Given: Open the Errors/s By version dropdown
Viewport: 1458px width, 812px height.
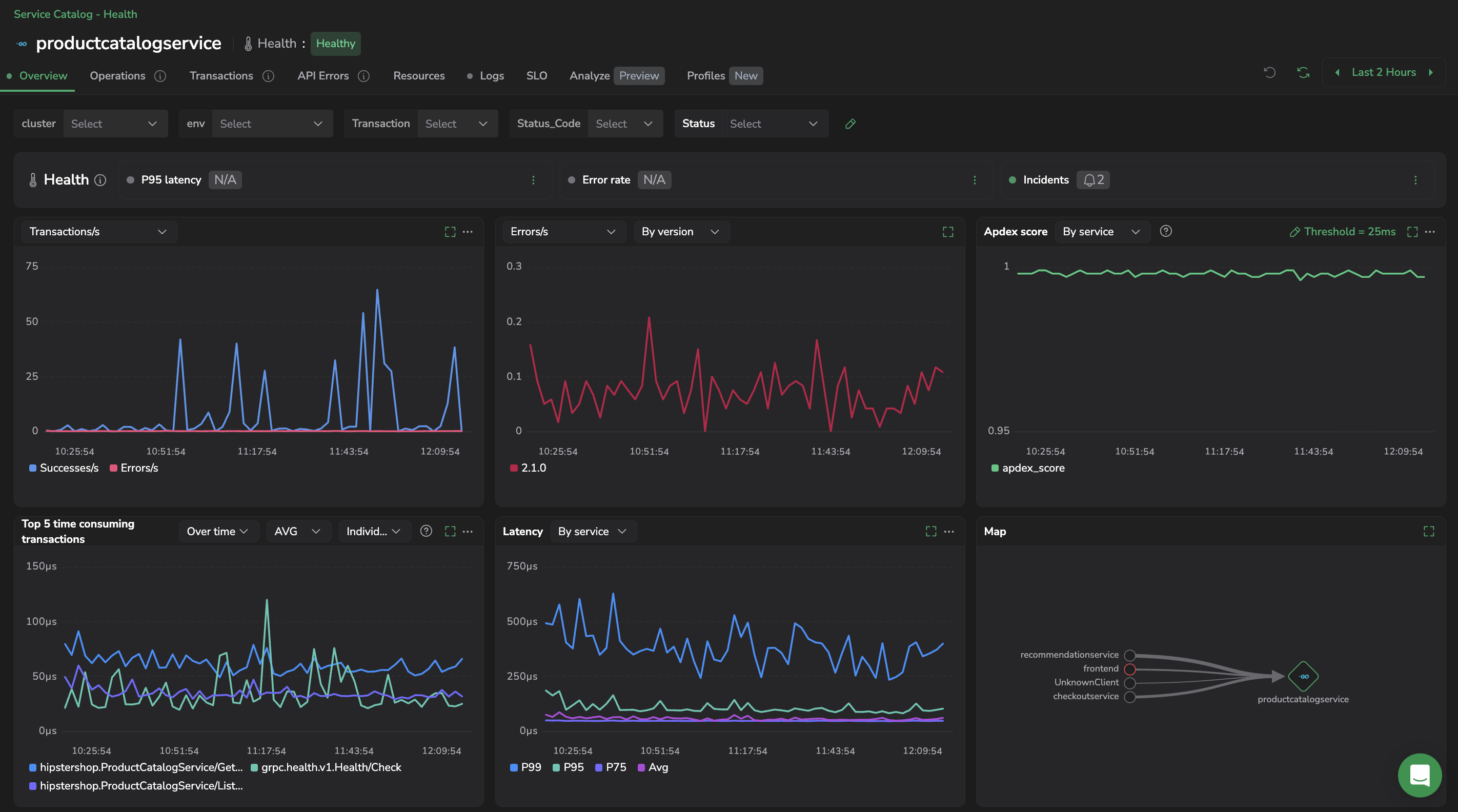Looking at the screenshot, I should pos(681,232).
